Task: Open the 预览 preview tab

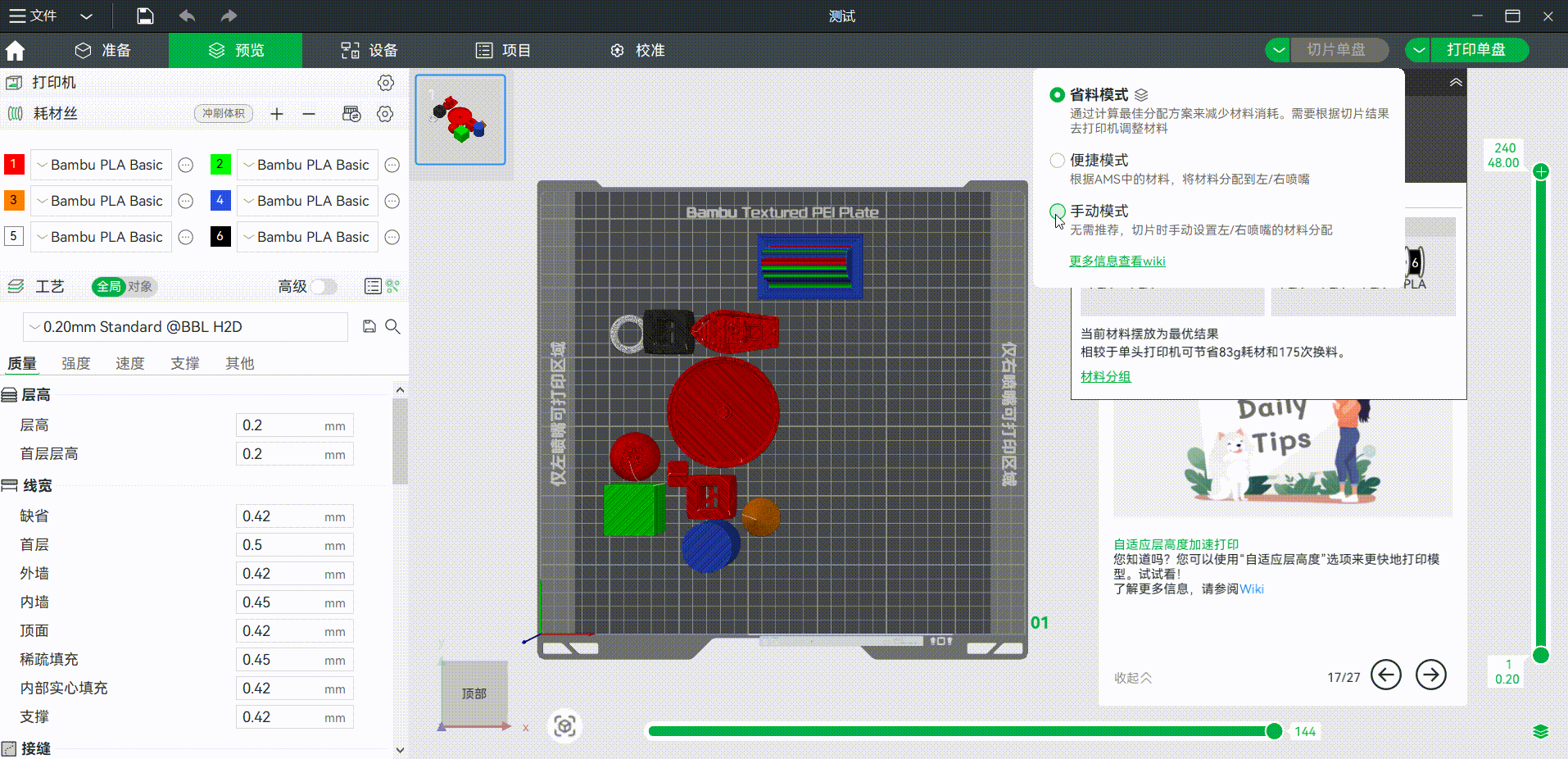Action: 236,50
